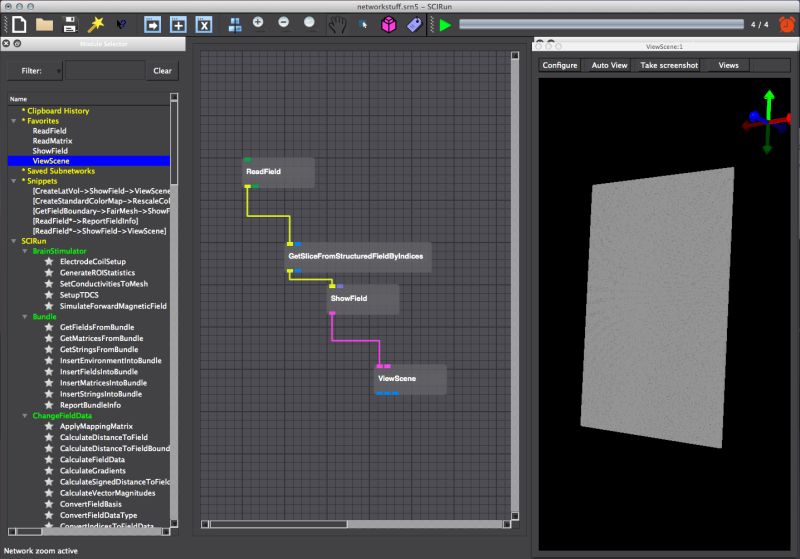
Task: Select highlighted ViewScene favorite
Action: [89, 161]
